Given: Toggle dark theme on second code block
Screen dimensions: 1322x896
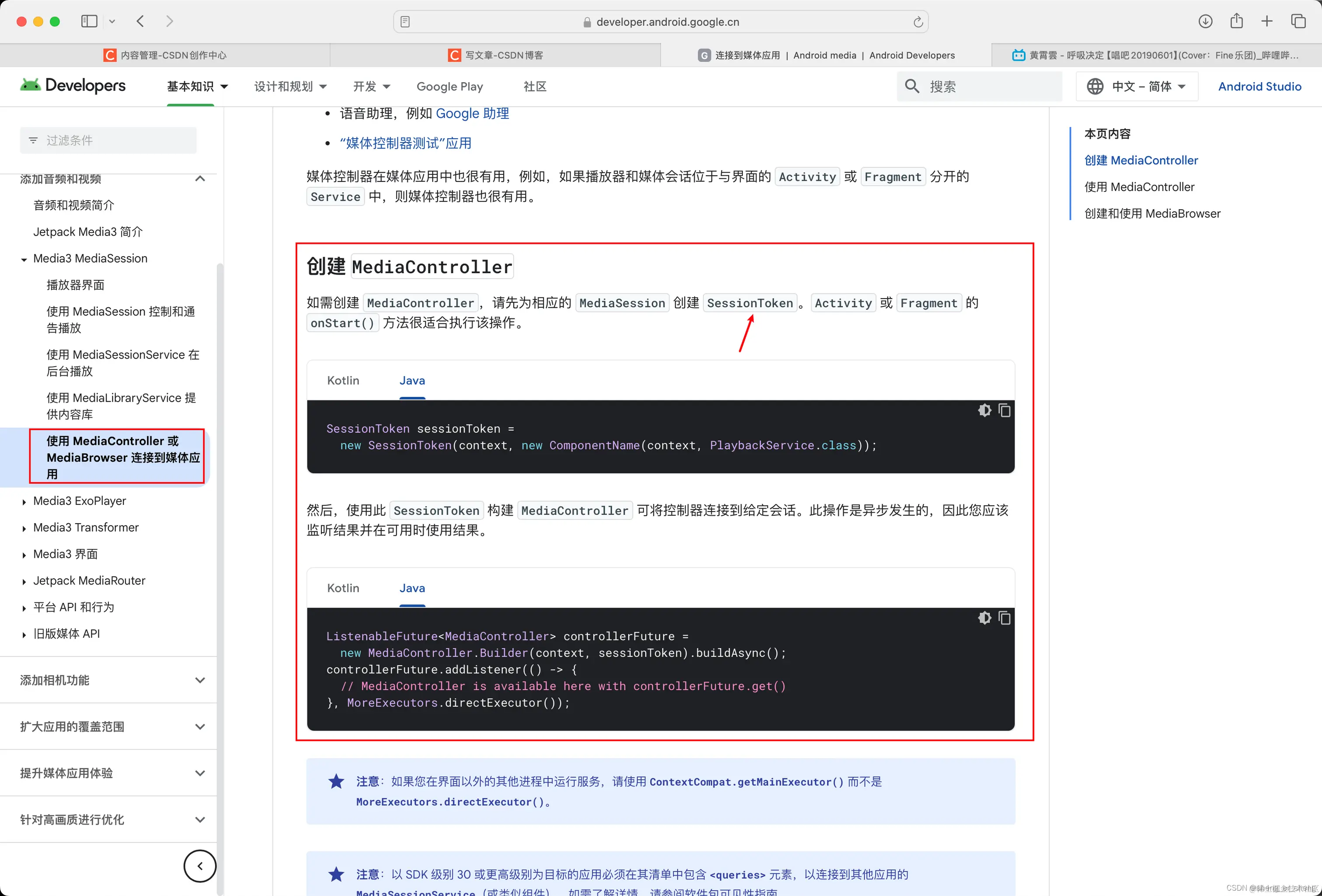Looking at the screenshot, I should (984, 618).
